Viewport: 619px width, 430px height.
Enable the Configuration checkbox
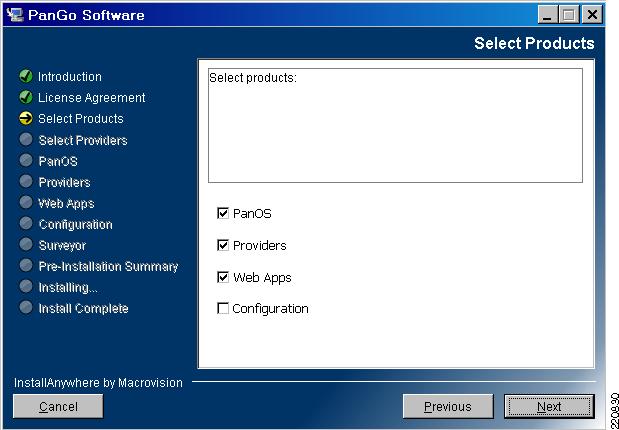pyautogui.click(x=223, y=308)
